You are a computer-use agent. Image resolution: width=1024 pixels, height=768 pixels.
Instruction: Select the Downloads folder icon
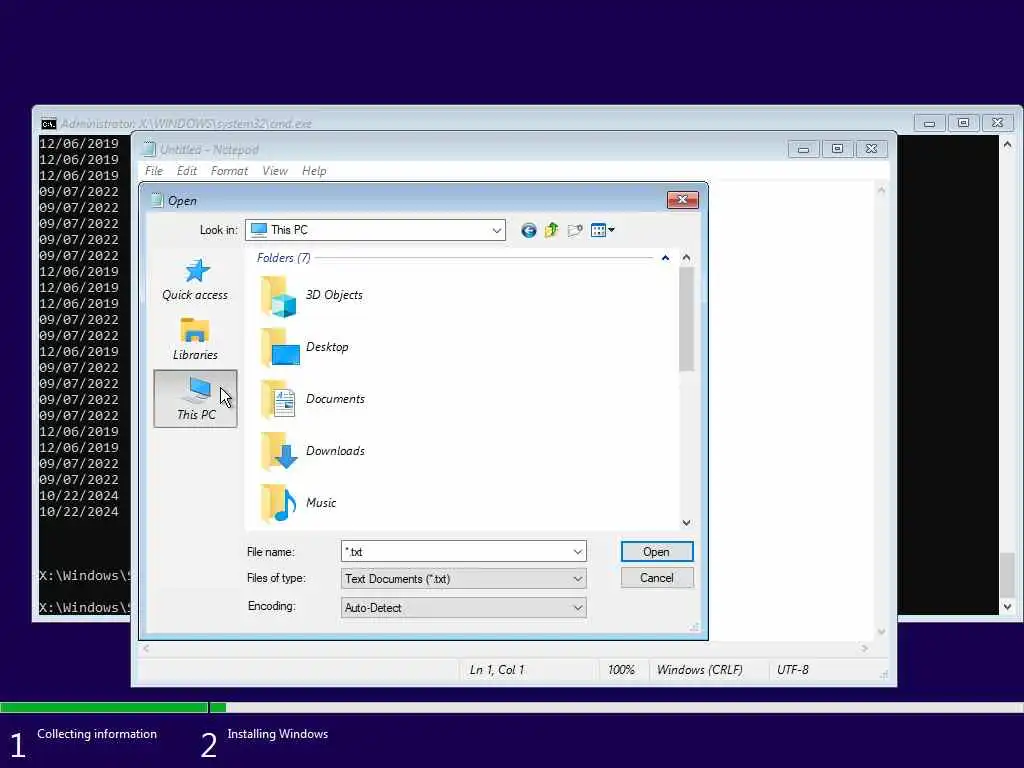click(x=279, y=451)
